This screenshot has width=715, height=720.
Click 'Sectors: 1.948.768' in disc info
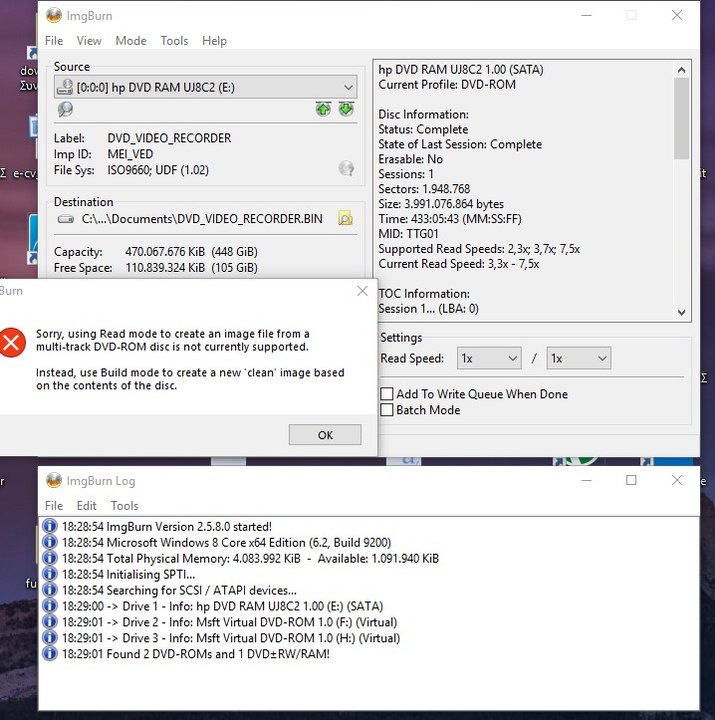pos(424,189)
